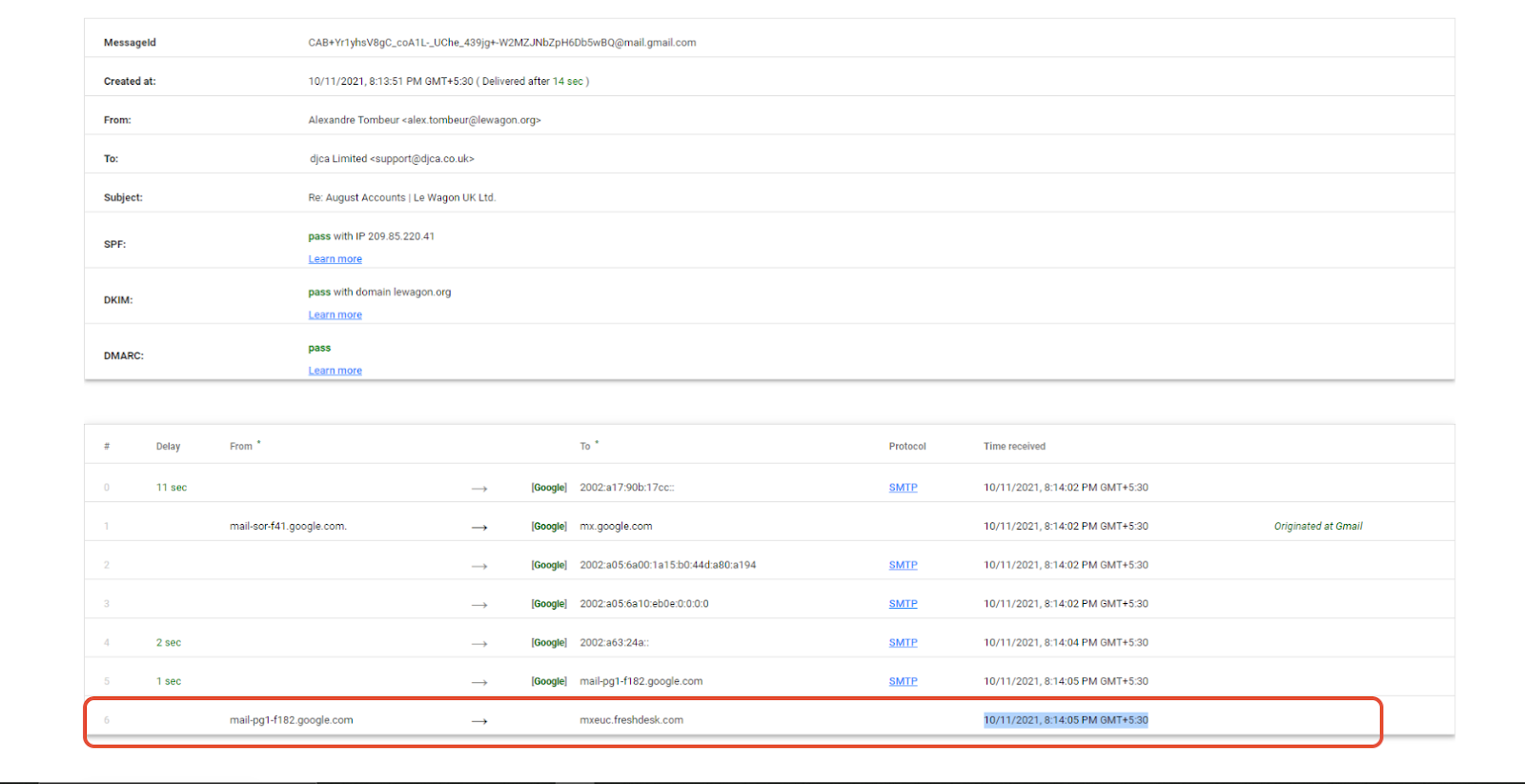This screenshot has width=1525, height=784.
Task: Click the Subject Re: August Accounts text
Action: tap(402, 198)
